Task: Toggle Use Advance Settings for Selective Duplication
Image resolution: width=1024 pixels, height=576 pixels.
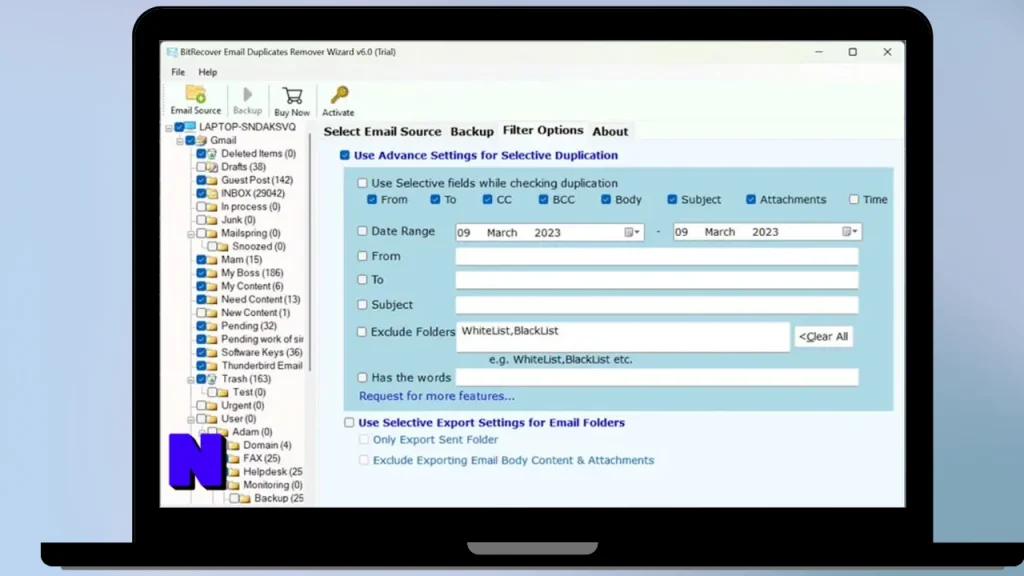Action: [x=345, y=155]
